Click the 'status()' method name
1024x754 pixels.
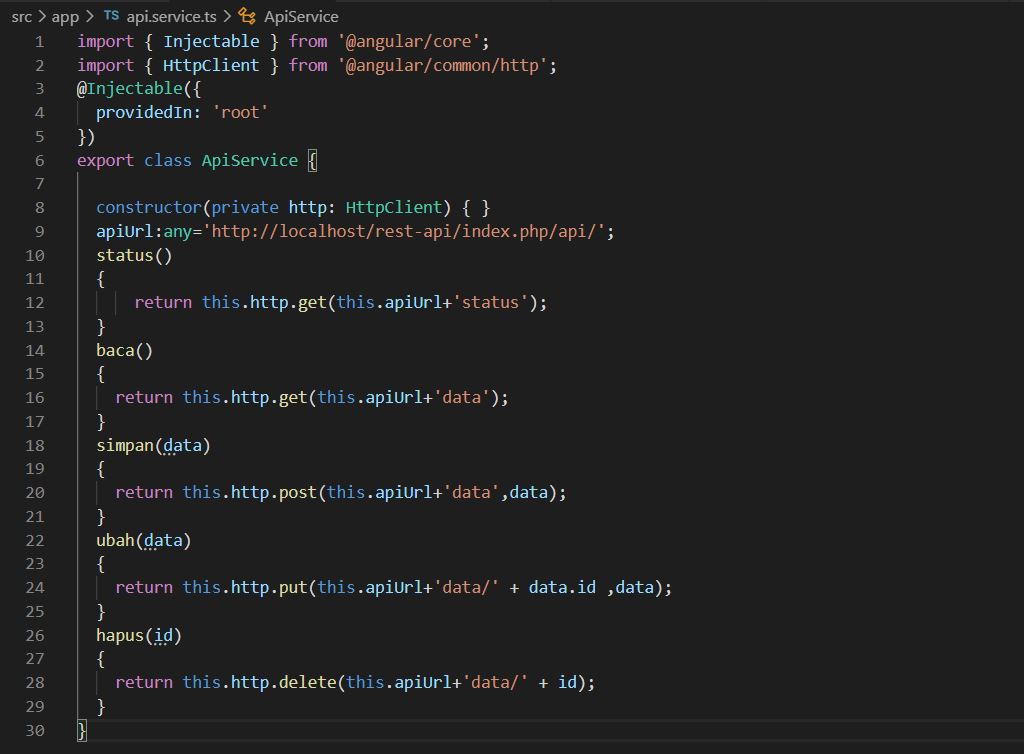[135, 255]
